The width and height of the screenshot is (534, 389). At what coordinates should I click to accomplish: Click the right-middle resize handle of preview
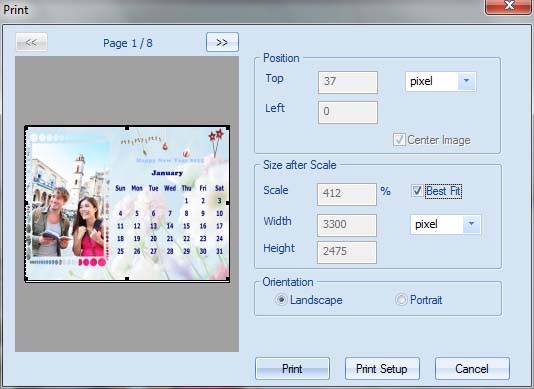click(x=228, y=203)
